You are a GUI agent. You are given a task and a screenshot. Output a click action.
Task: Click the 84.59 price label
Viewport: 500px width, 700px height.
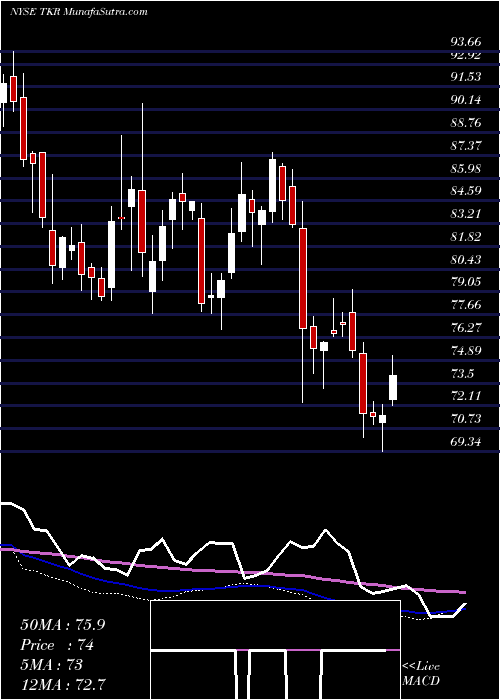click(x=466, y=191)
